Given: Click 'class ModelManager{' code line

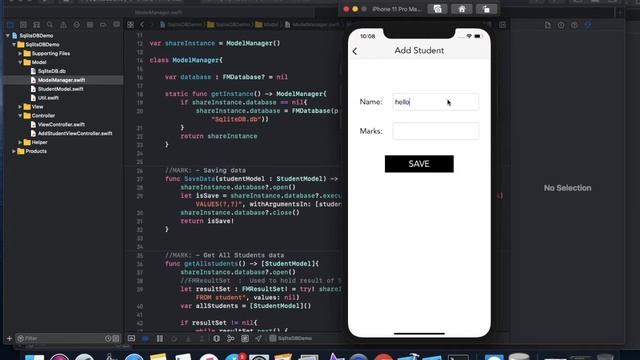Looking at the screenshot, I should [186, 60].
